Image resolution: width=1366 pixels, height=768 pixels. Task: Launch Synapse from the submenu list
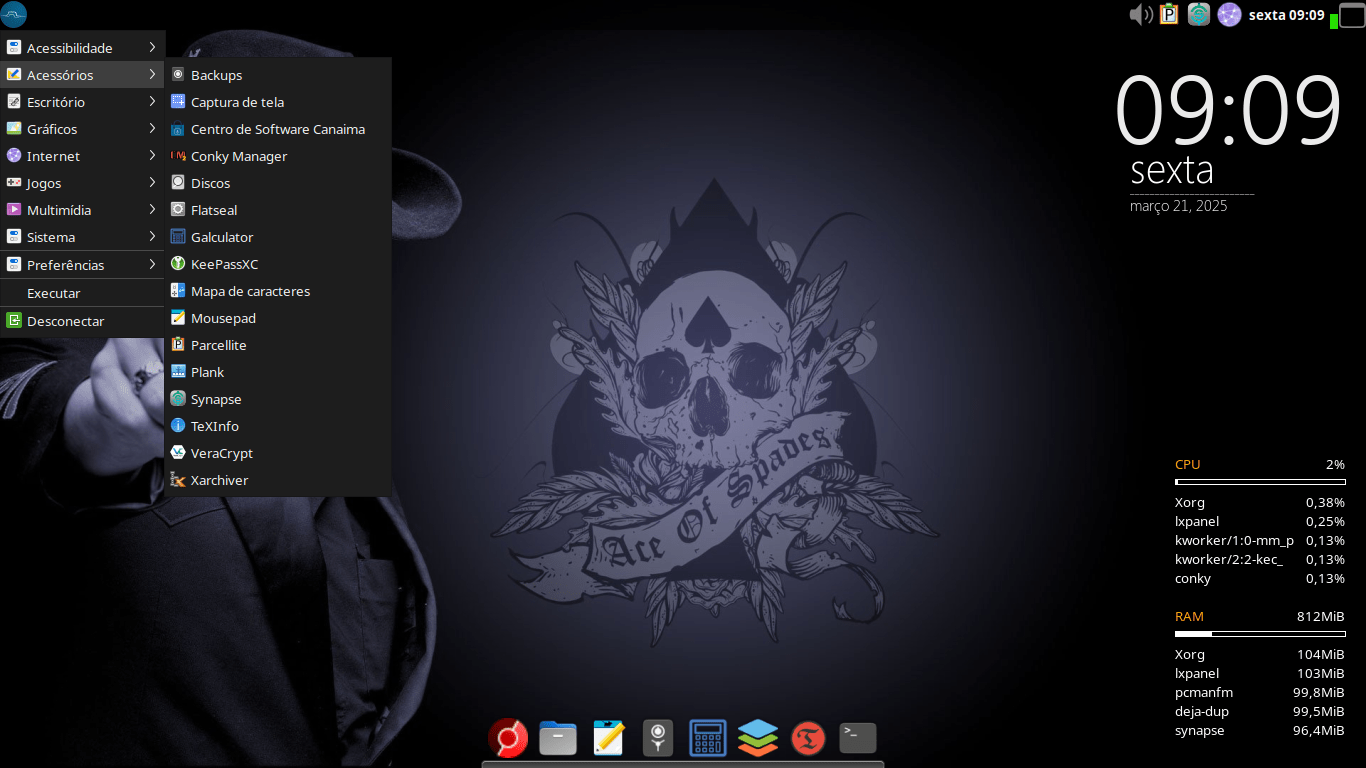[278, 399]
